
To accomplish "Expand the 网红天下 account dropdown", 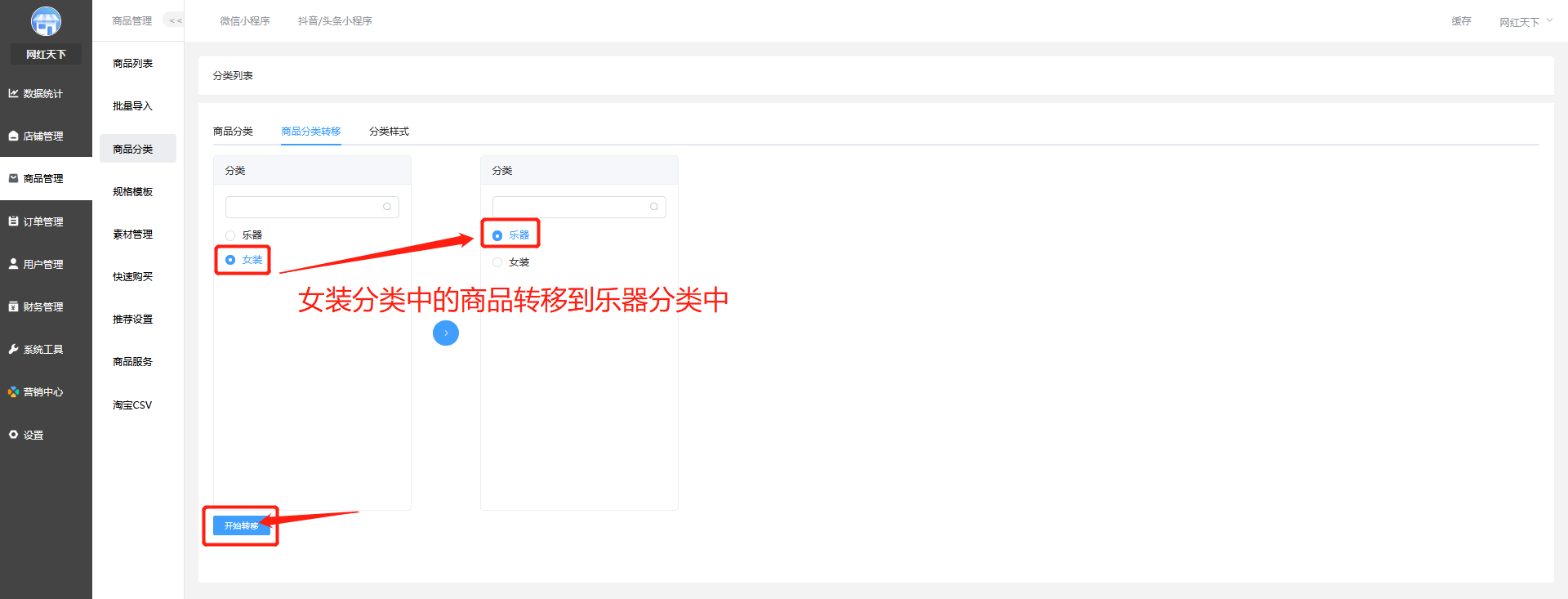I will click(x=1526, y=22).
